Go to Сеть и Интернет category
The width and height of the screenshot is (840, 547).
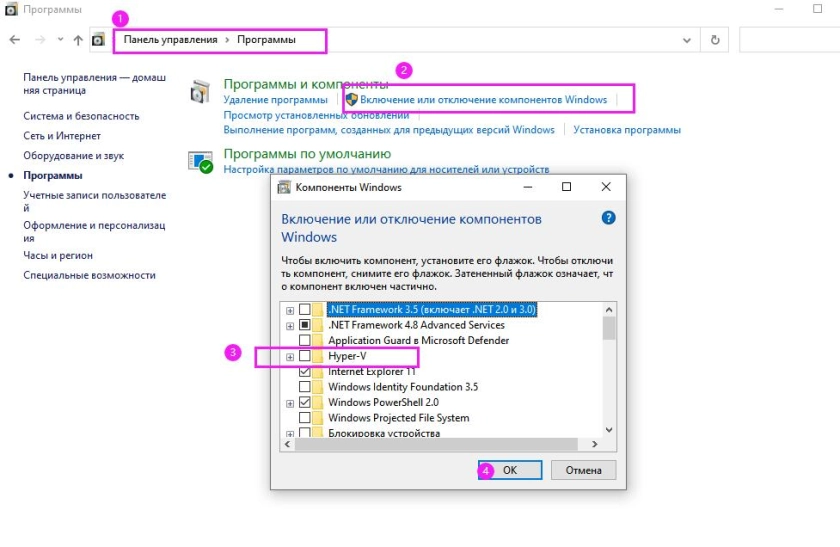(x=62, y=136)
